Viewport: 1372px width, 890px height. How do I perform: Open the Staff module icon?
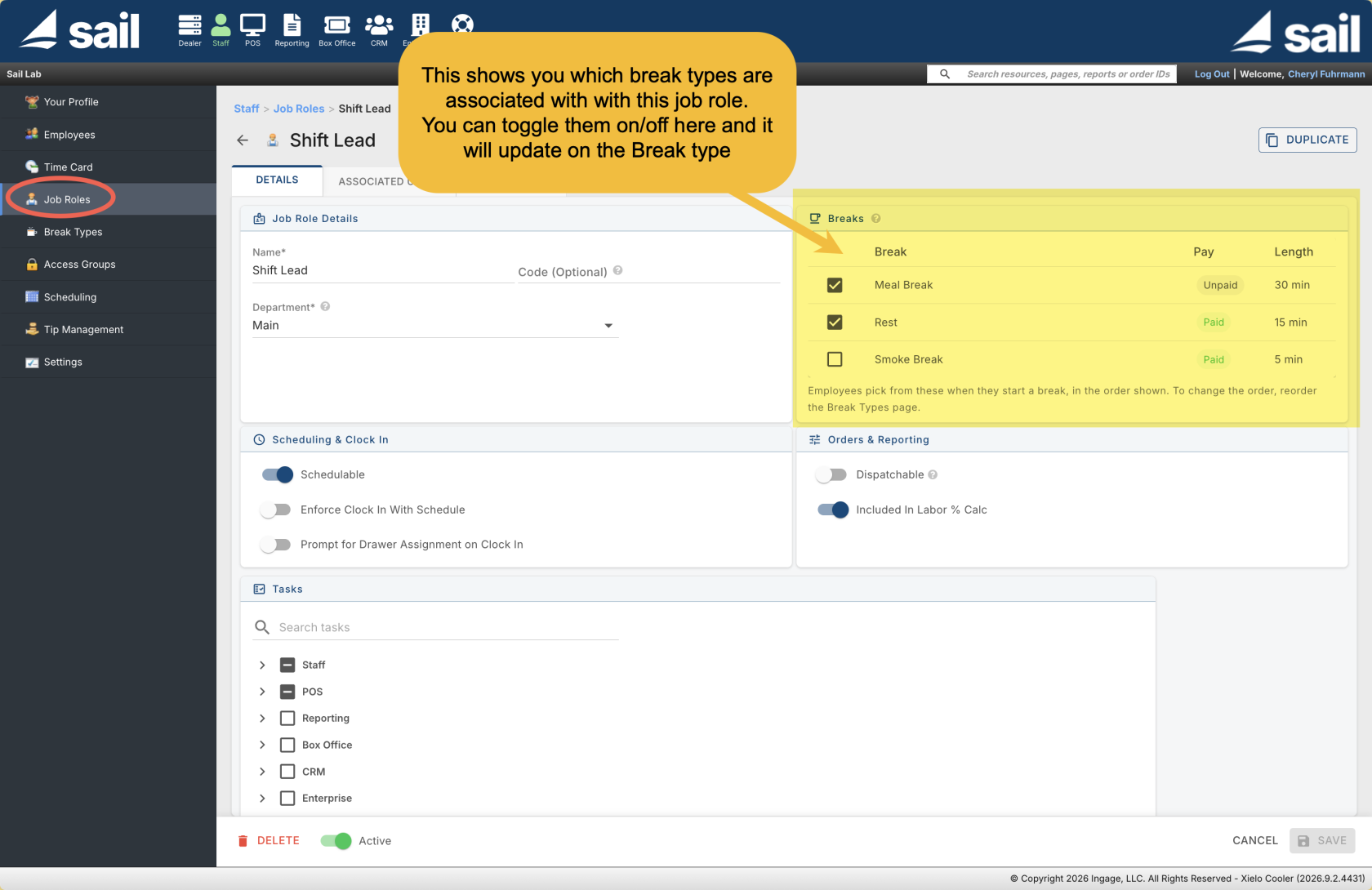(220, 30)
